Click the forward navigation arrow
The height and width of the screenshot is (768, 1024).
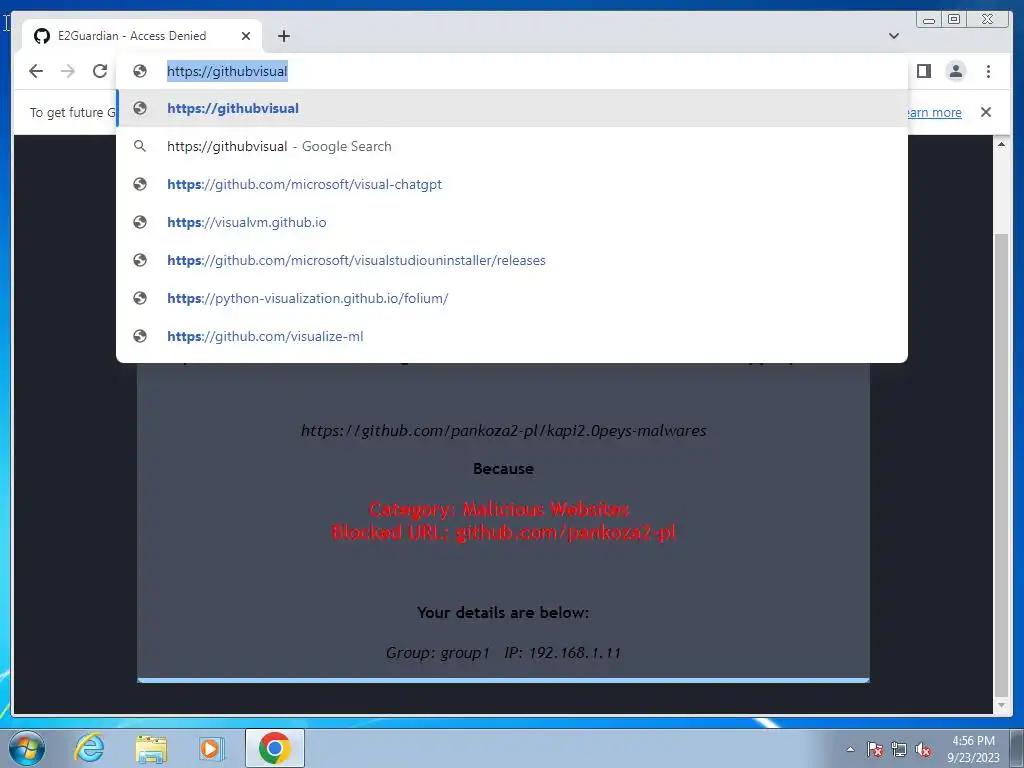click(x=68, y=71)
